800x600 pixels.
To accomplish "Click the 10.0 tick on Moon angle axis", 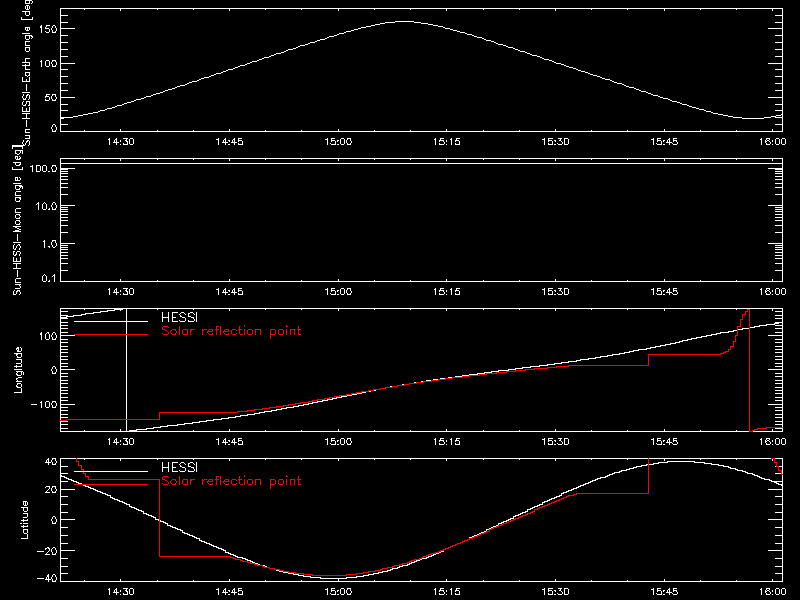I will (x=46, y=206).
